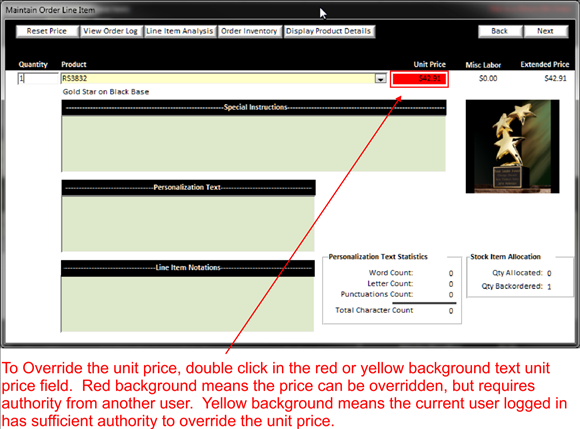Click the Total Character Count value
This screenshot has width=580, height=429.
click(451, 311)
